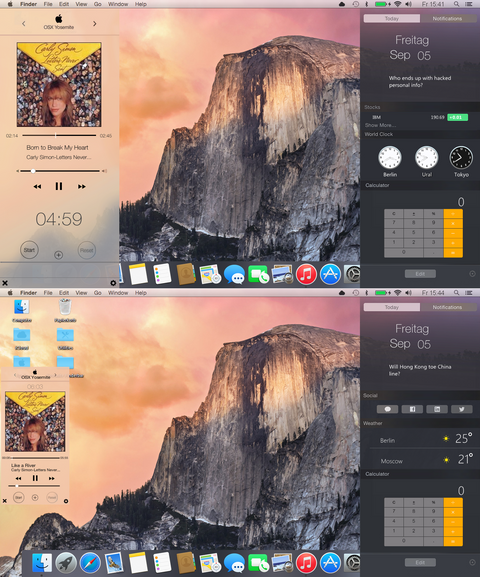Viewport: 480px width, 577px height.
Task: Open Window menu in menu bar showing 15:44
Action: [118, 293]
